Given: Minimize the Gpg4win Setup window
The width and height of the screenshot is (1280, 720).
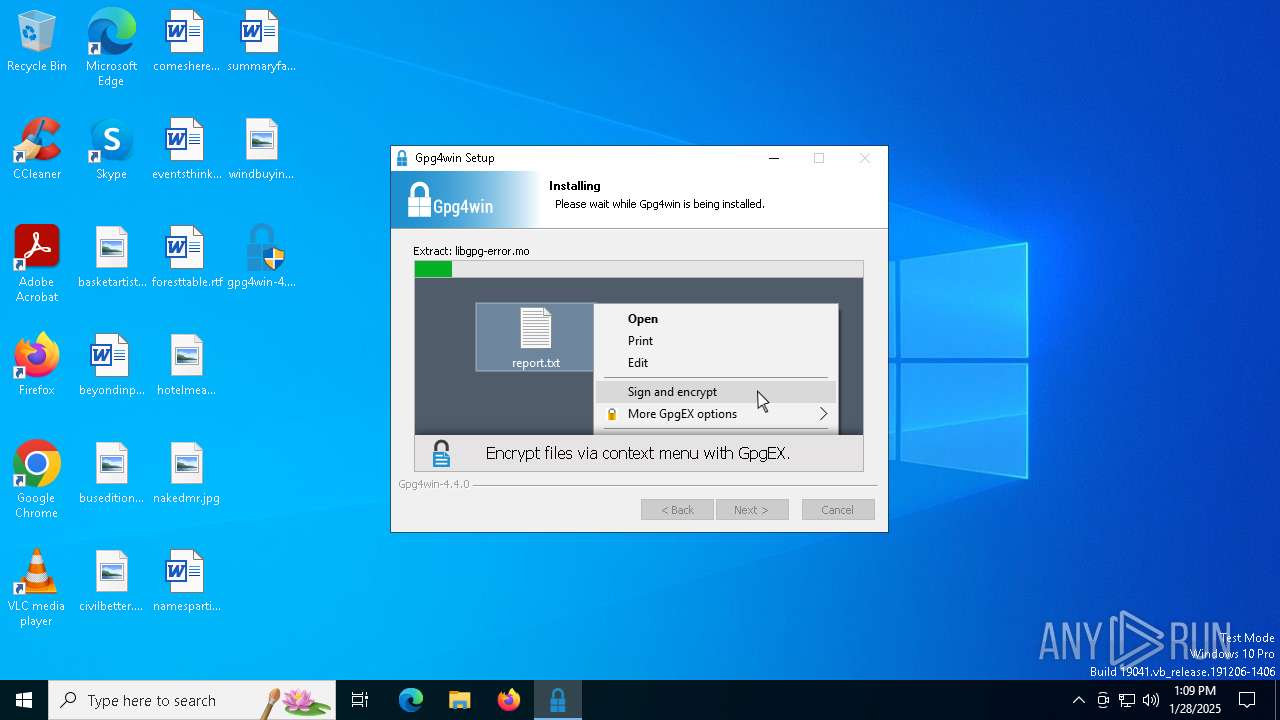Looking at the screenshot, I should pos(773,158).
